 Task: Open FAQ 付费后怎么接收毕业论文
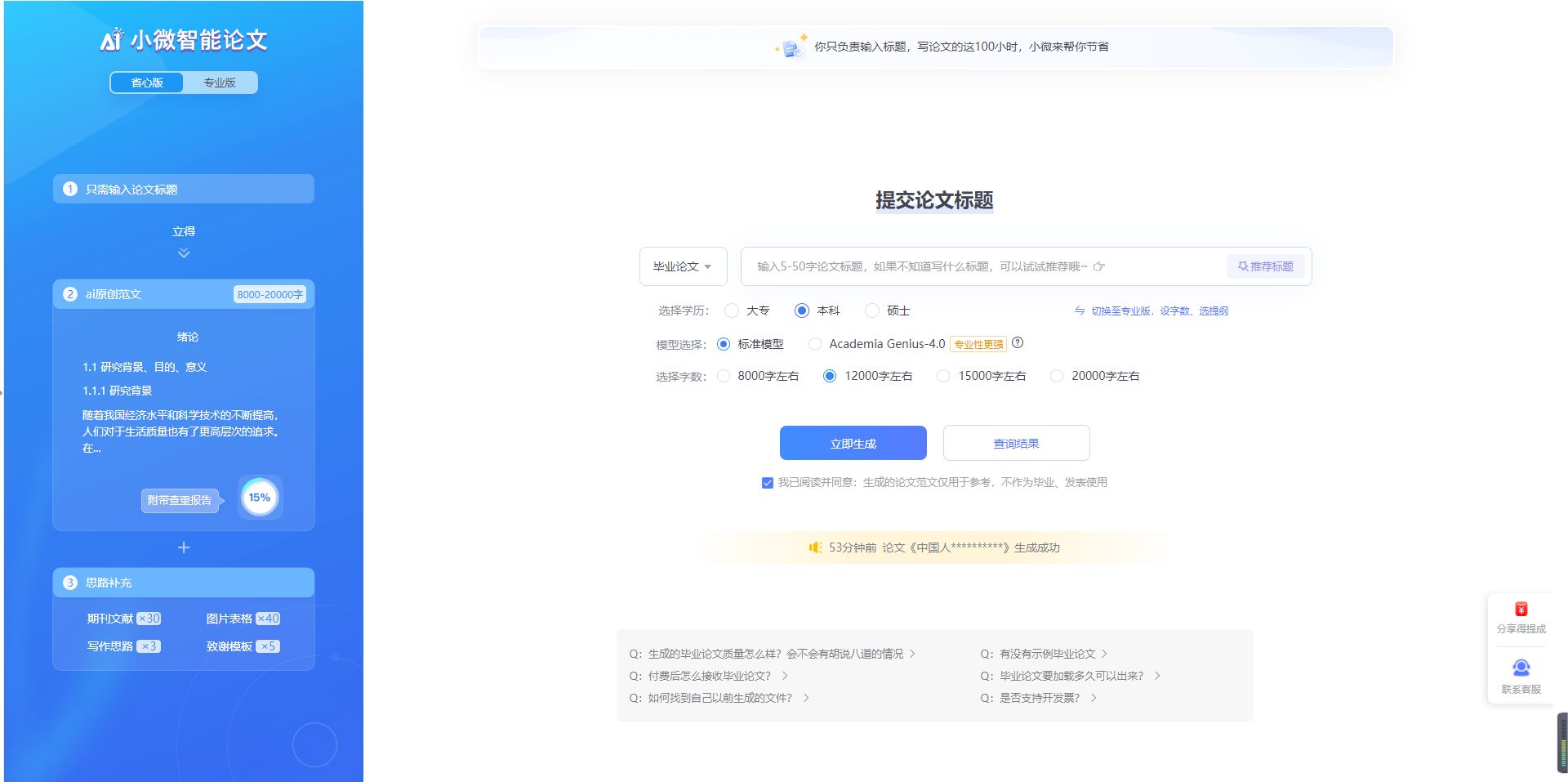tap(708, 676)
